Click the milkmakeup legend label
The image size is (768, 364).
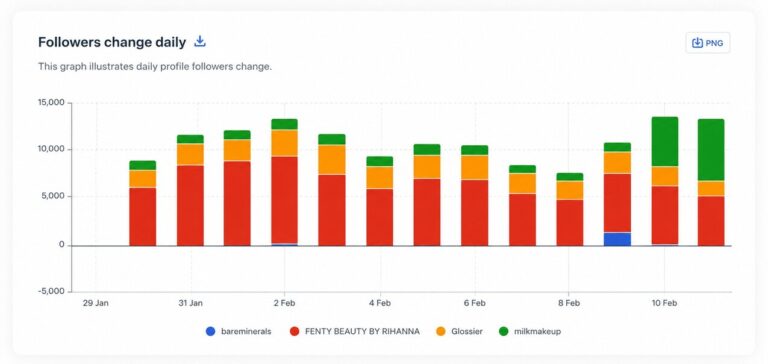pyautogui.click(x=537, y=332)
